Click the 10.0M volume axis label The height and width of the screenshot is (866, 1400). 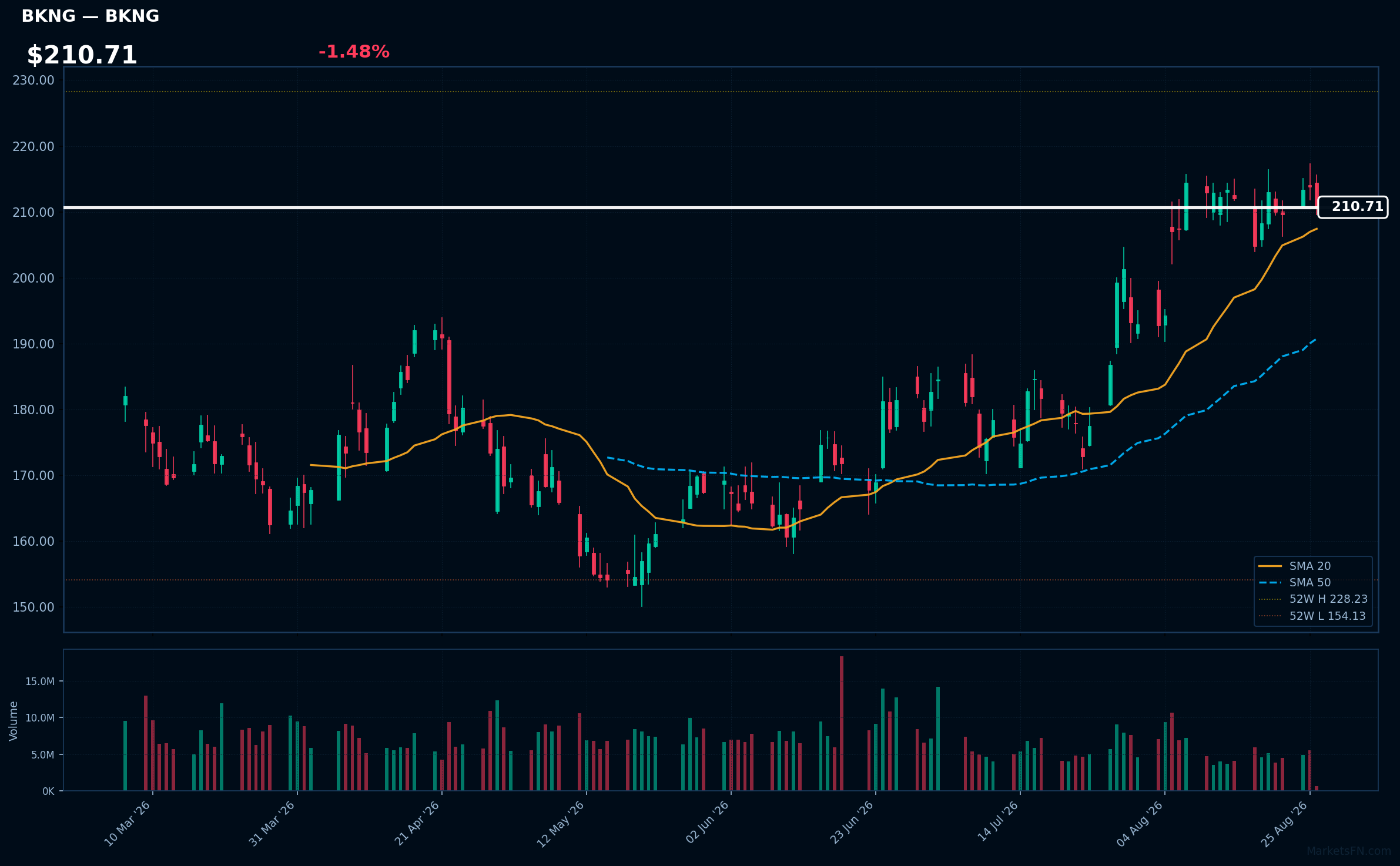click(x=40, y=718)
